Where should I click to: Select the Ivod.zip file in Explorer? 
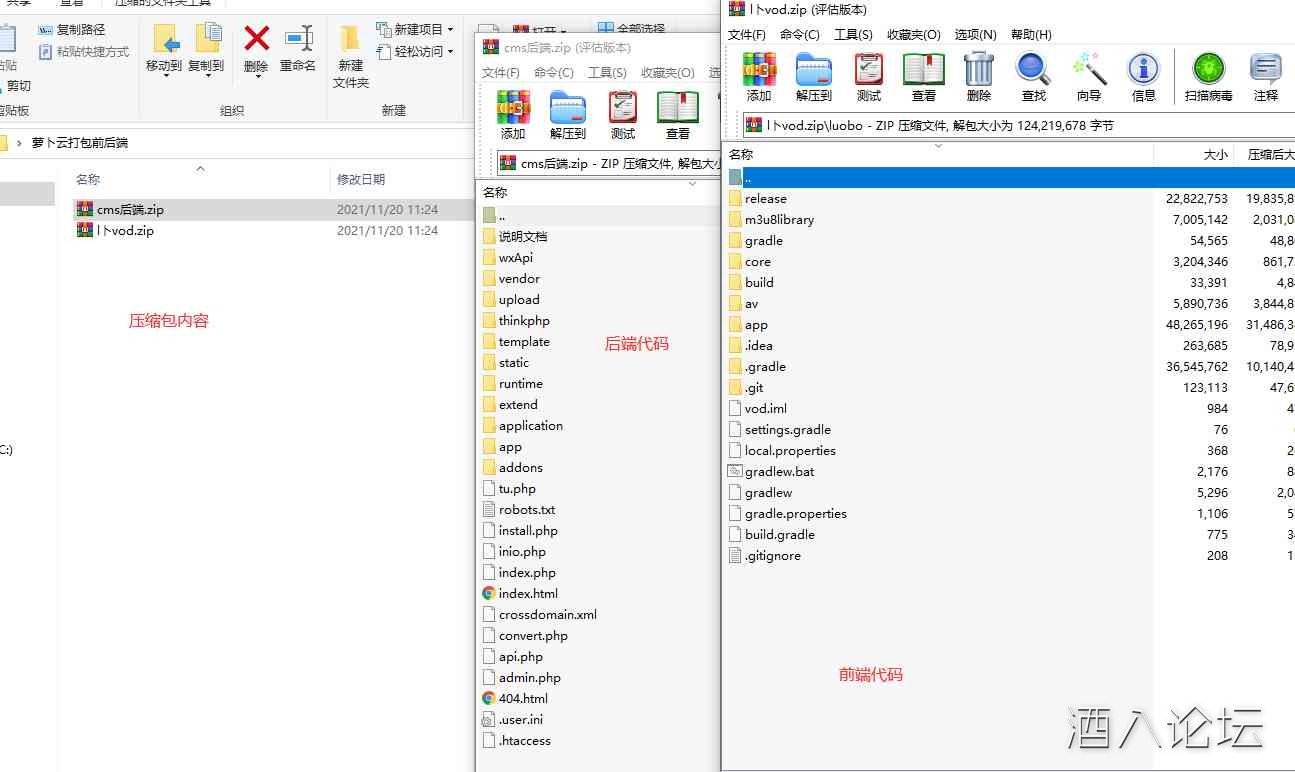125,230
